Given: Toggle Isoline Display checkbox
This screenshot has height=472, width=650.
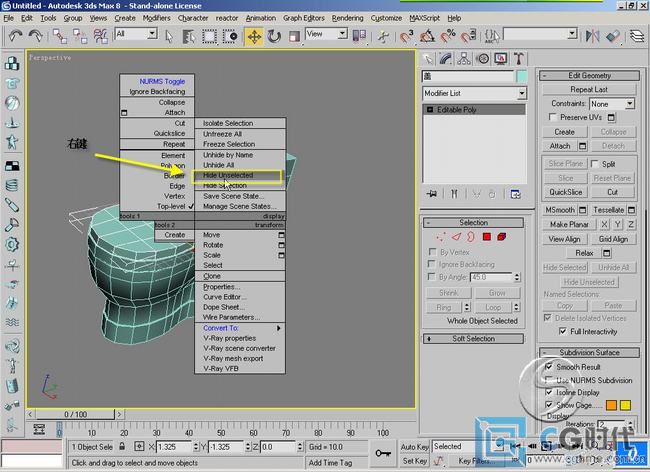Looking at the screenshot, I should click(x=548, y=392).
